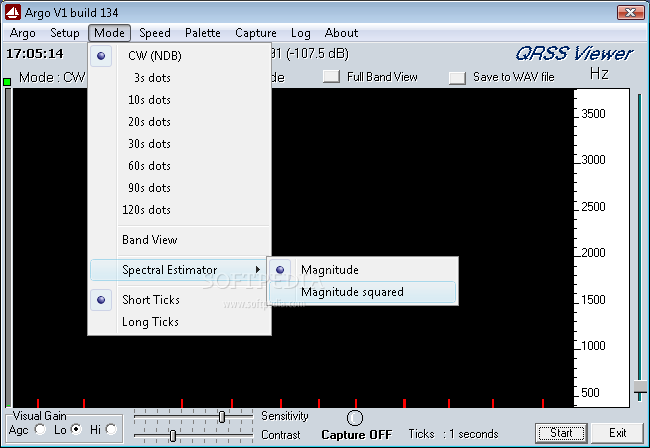
Task: Expand the Spectral Estimator submenu
Action: (x=179, y=270)
